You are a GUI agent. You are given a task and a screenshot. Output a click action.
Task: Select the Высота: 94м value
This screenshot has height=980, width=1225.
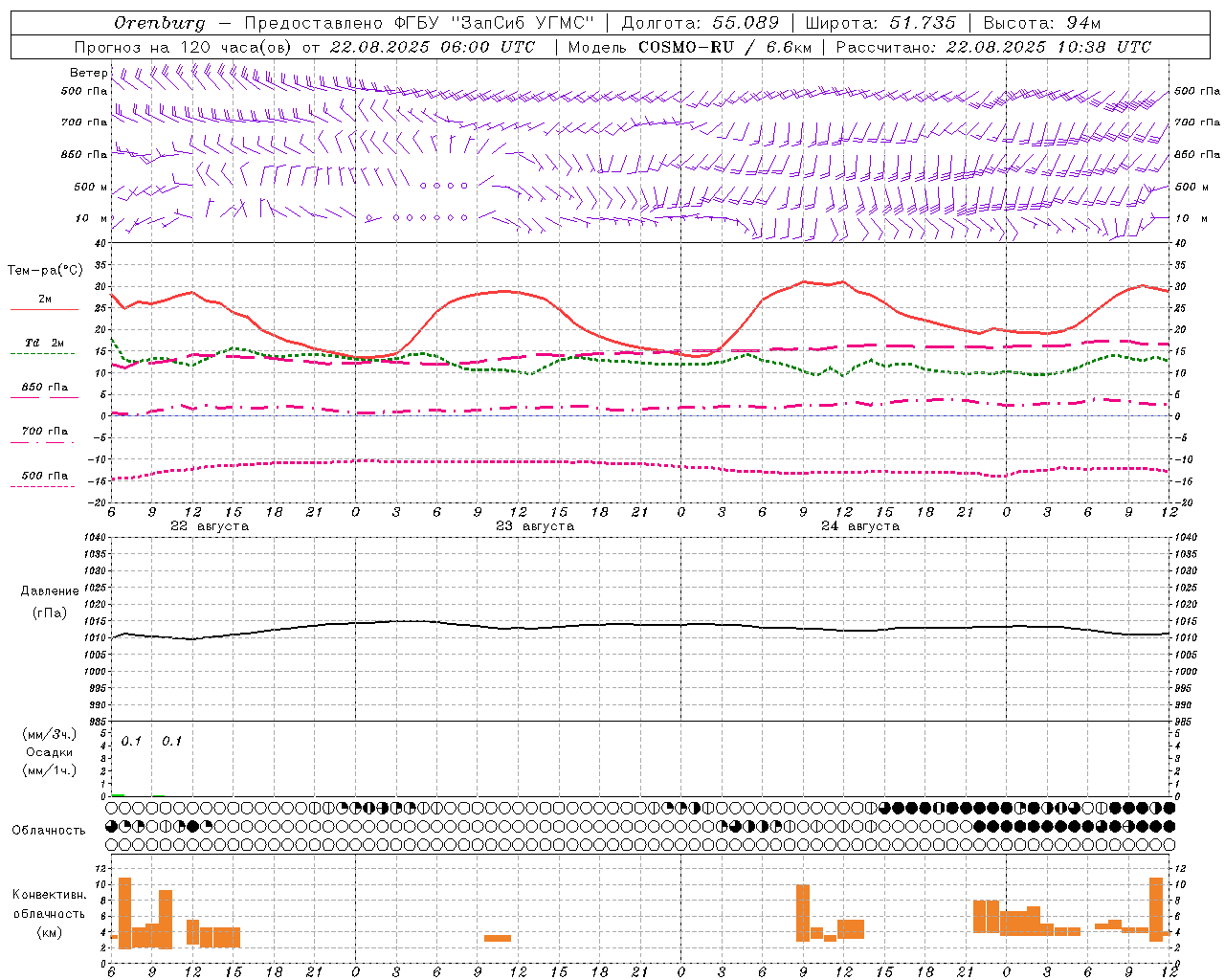point(1043,23)
